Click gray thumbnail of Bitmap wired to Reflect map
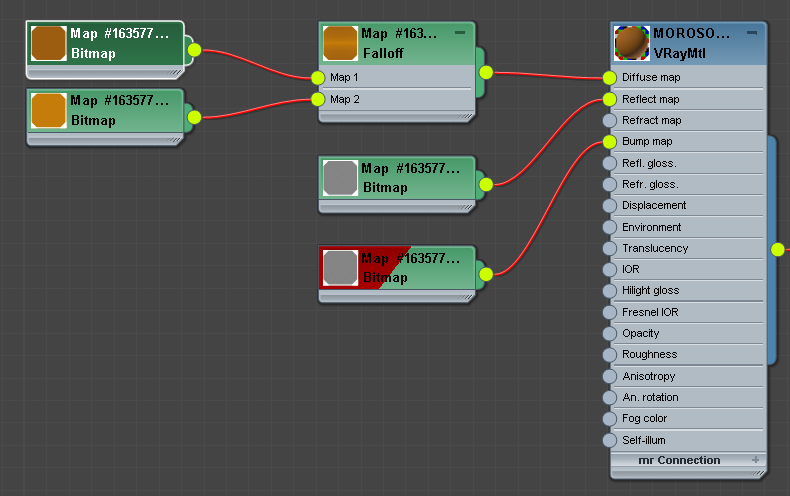The height and width of the screenshot is (496, 790). click(340, 178)
